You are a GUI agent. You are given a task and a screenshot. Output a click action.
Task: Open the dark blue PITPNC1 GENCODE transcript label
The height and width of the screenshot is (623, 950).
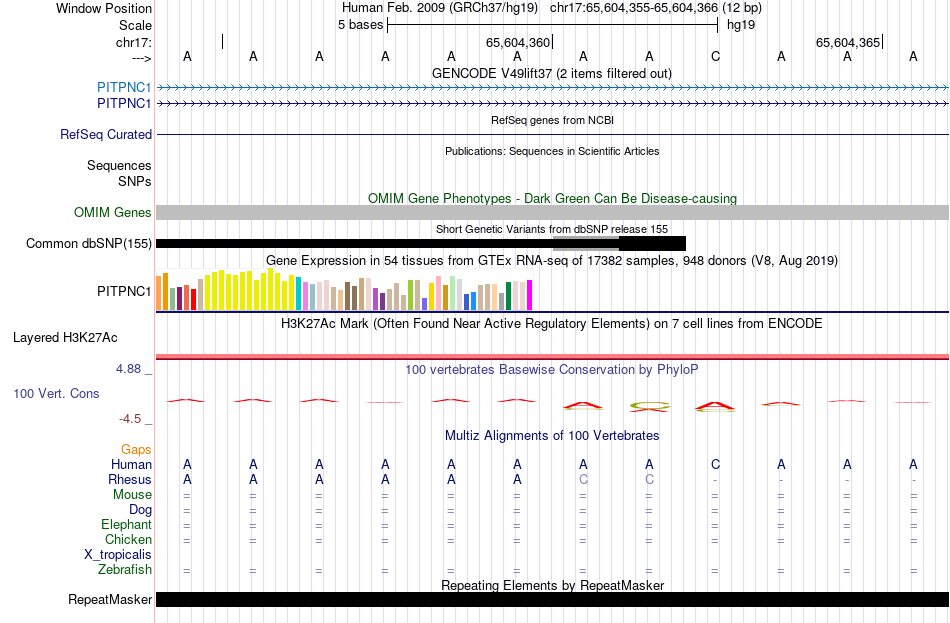coord(124,104)
